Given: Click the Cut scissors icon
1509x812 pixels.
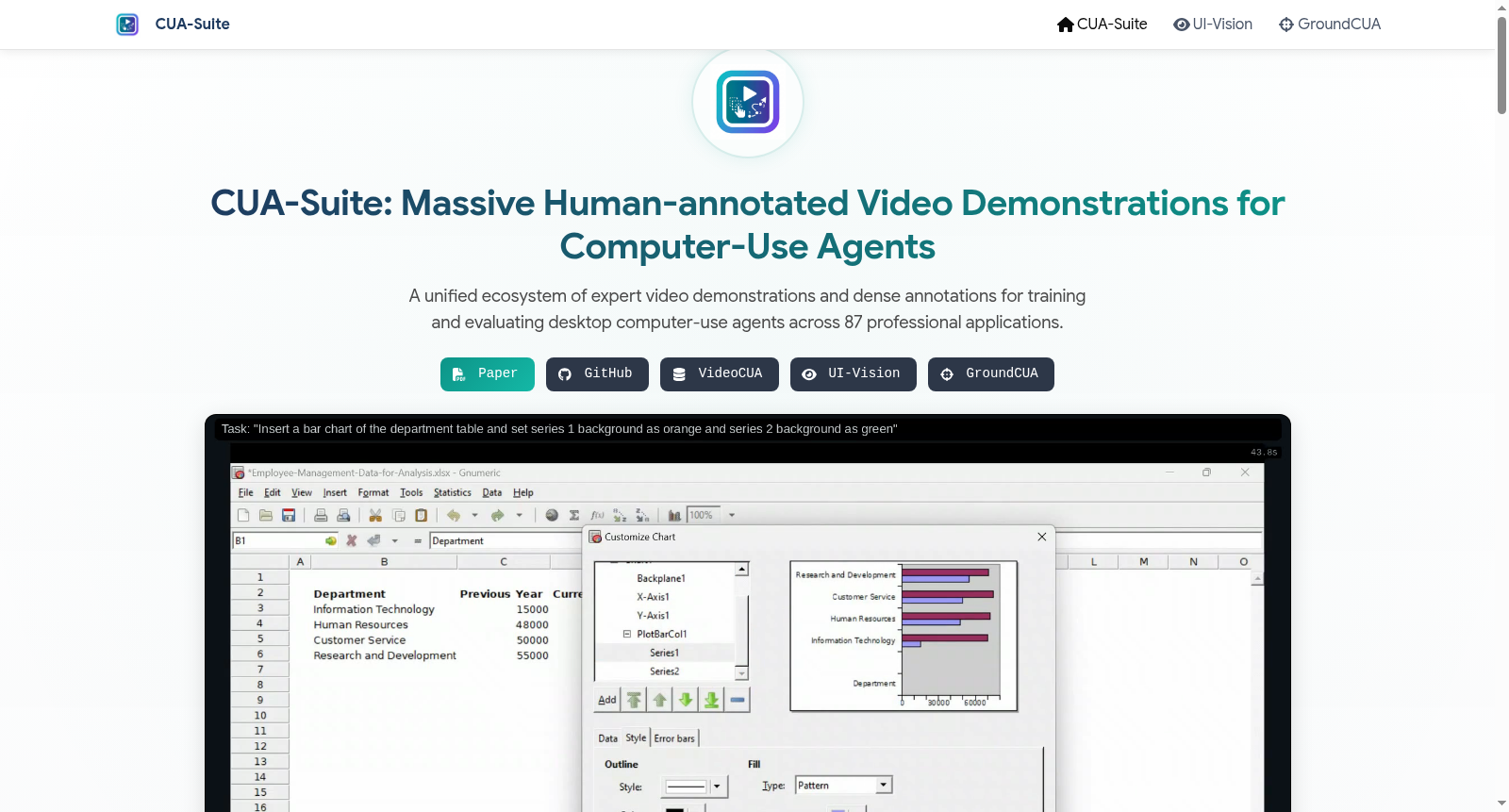Looking at the screenshot, I should pyautogui.click(x=375, y=515).
